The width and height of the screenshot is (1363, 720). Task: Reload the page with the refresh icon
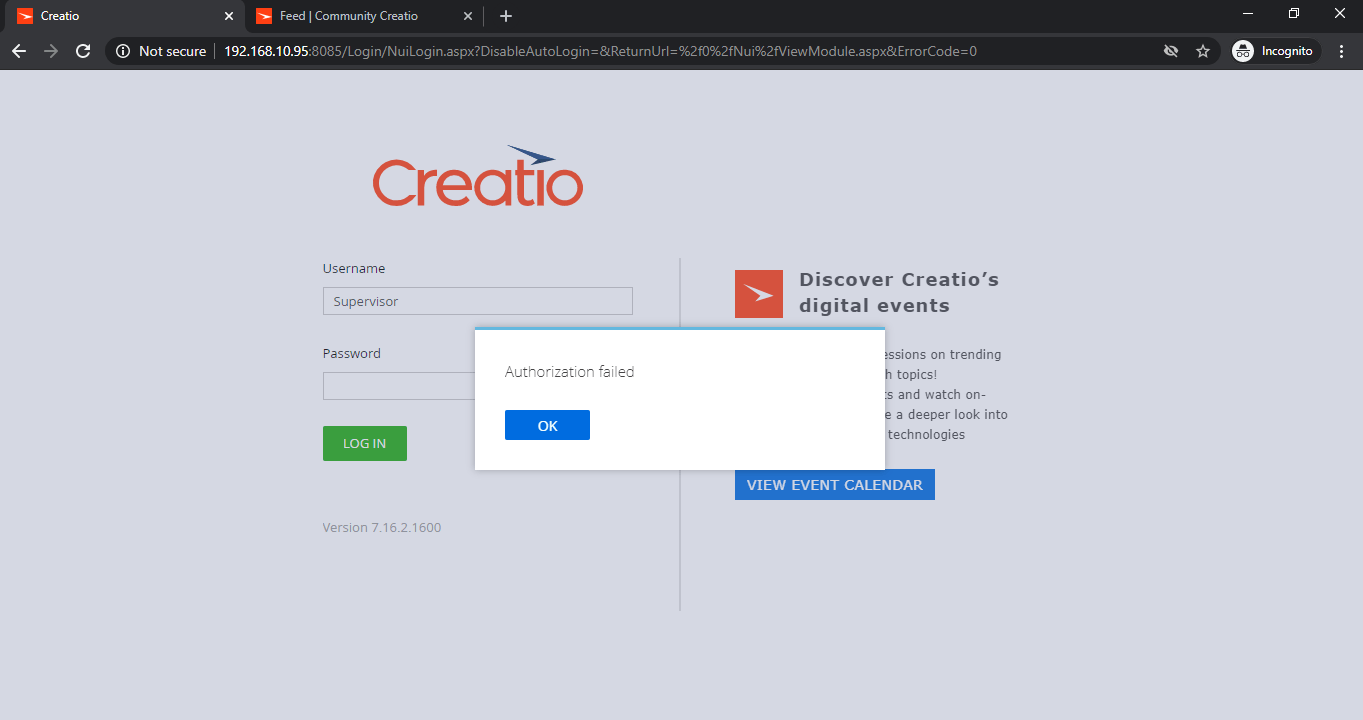coord(83,50)
